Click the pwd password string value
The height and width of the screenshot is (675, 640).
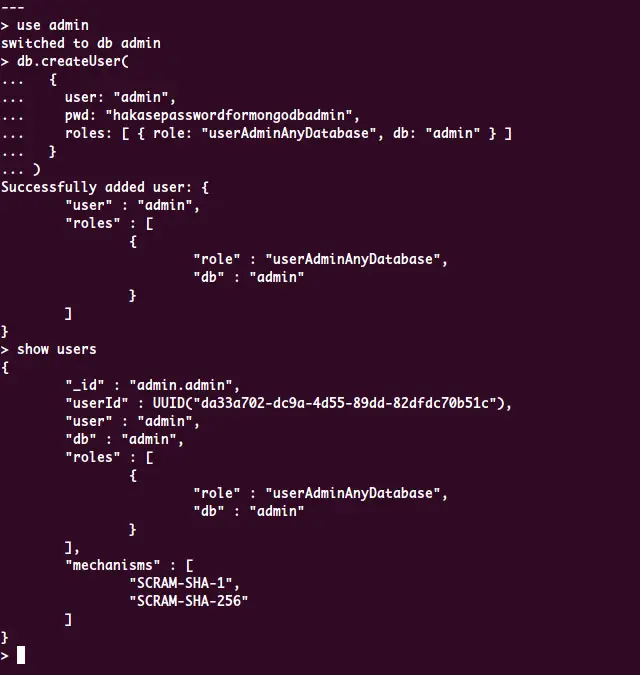pos(229,115)
